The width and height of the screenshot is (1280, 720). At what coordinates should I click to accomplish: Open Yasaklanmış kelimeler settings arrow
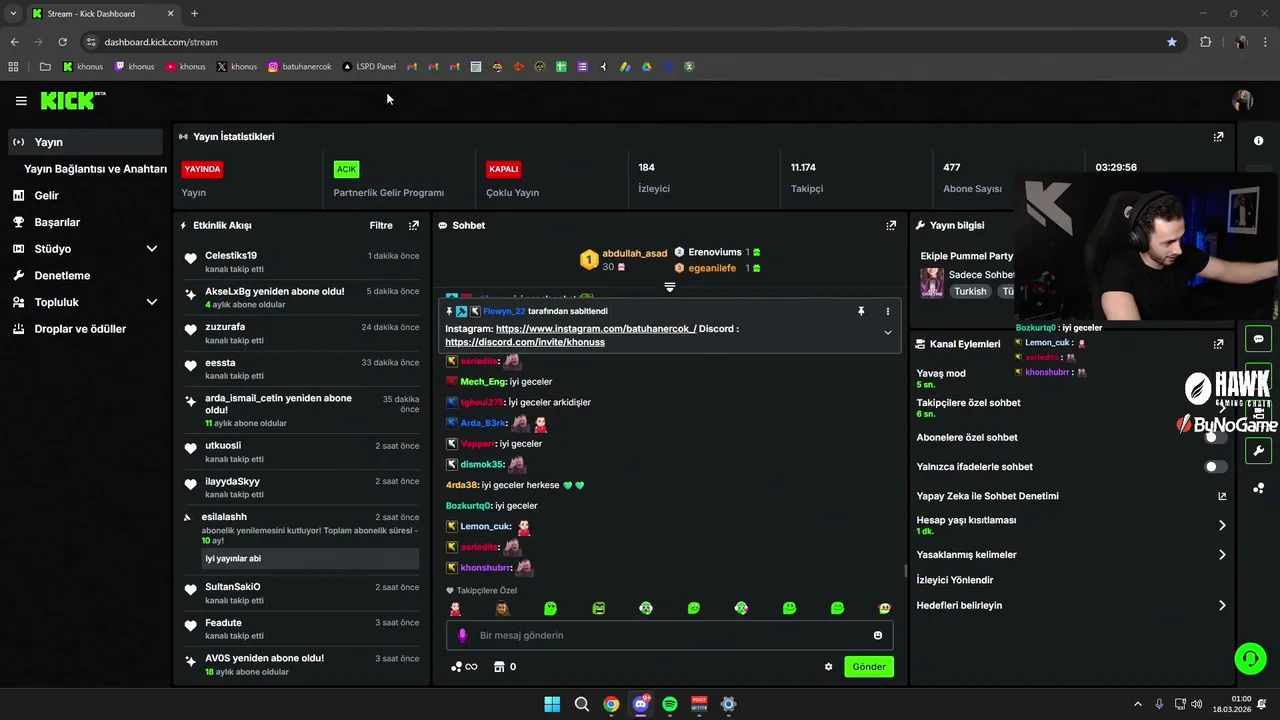coord(1222,555)
